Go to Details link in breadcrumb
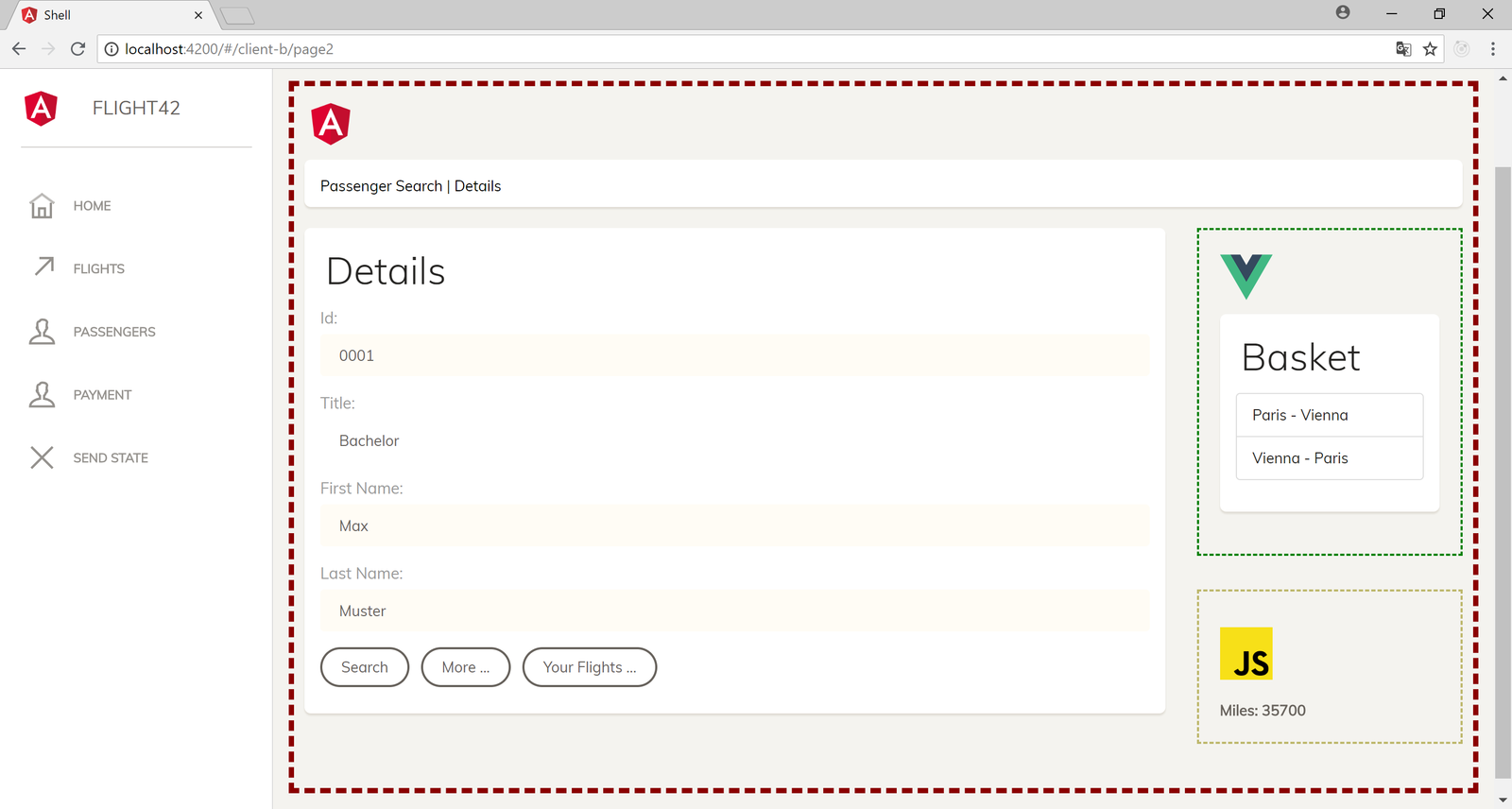 coord(477,186)
